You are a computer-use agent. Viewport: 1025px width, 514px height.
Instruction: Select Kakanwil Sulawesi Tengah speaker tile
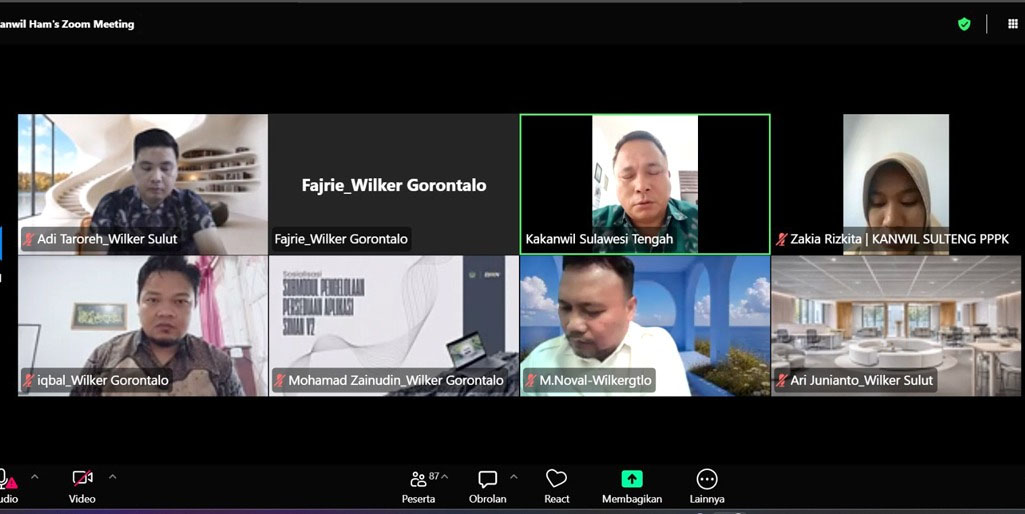pos(645,184)
